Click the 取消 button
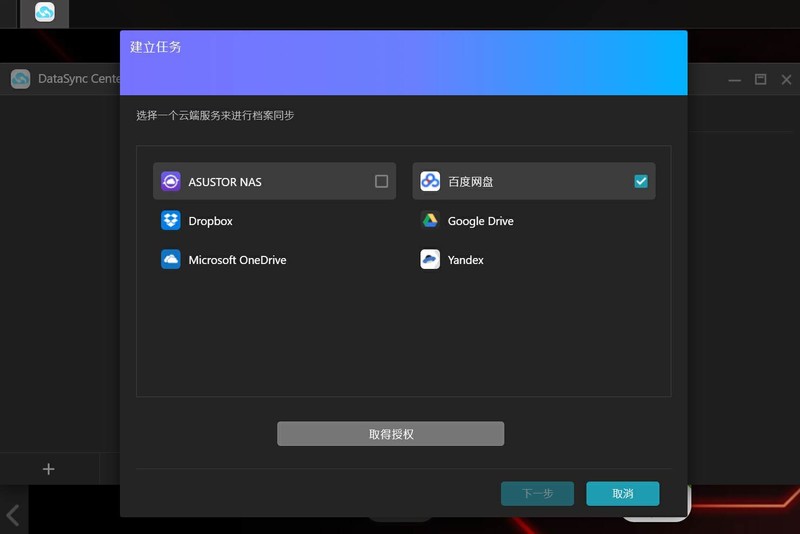800x534 pixels. coord(622,493)
